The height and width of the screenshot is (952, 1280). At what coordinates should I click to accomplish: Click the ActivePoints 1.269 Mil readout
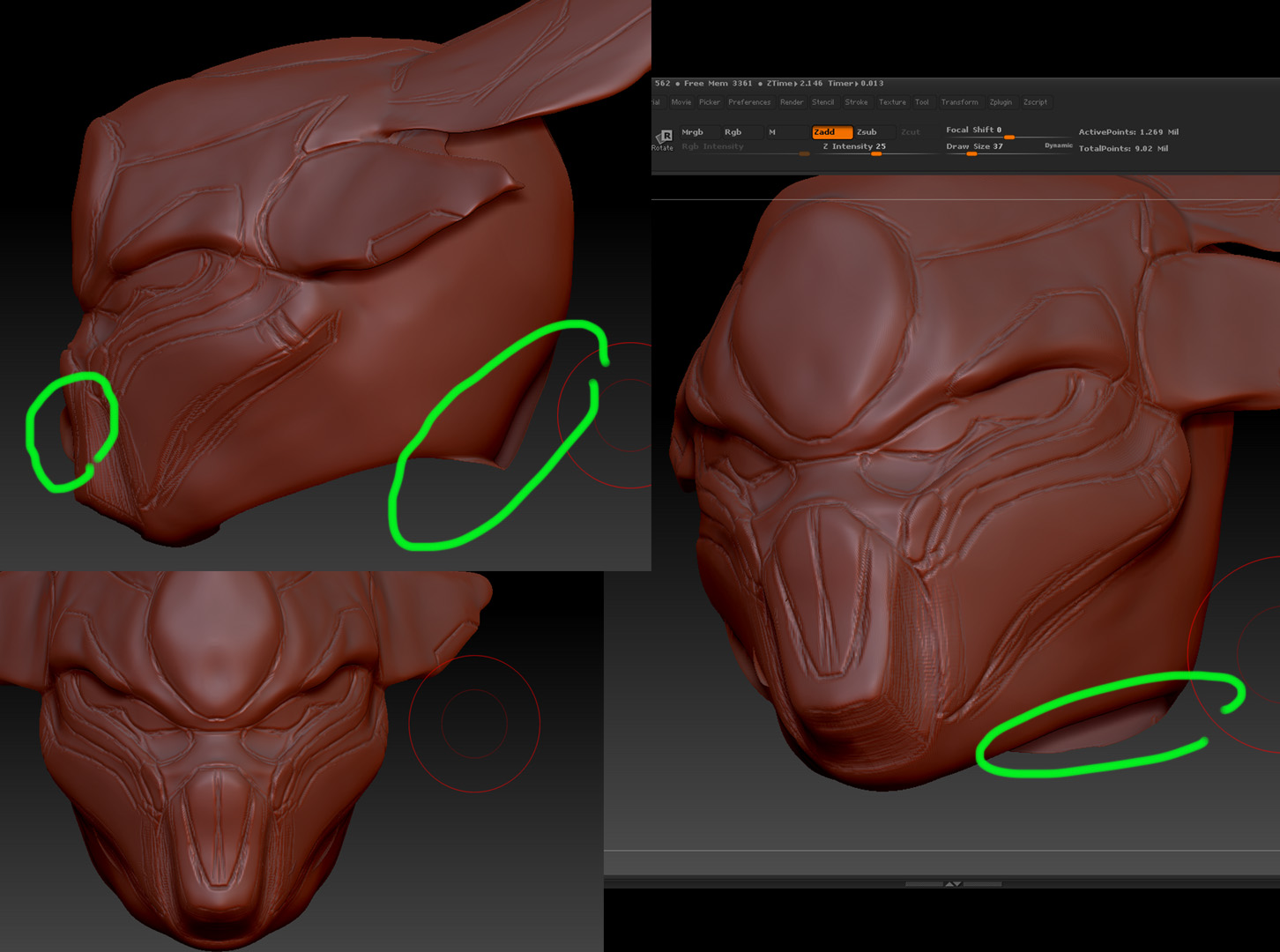(x=1128, y=132)
